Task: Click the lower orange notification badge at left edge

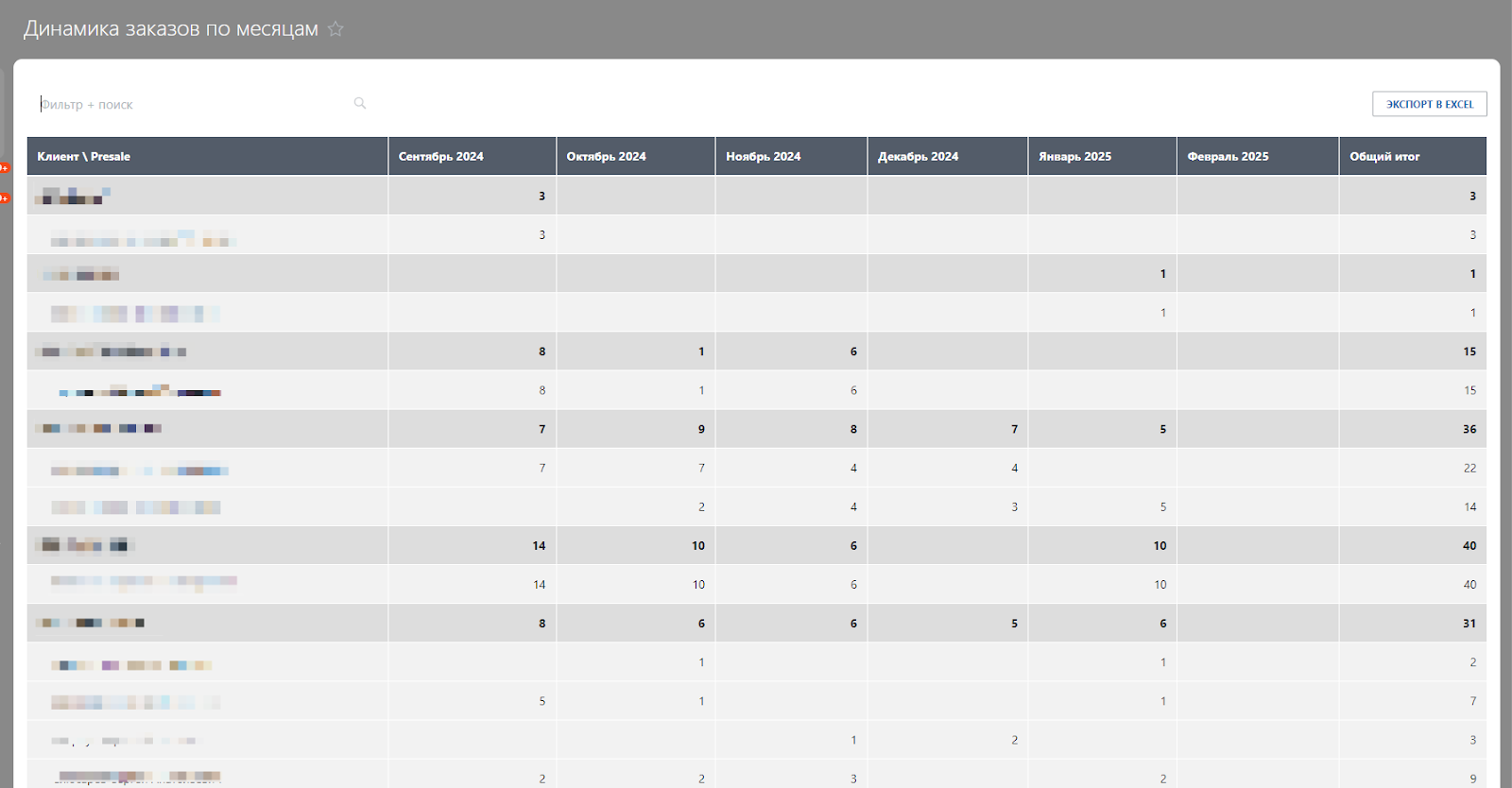Action: 4,198
